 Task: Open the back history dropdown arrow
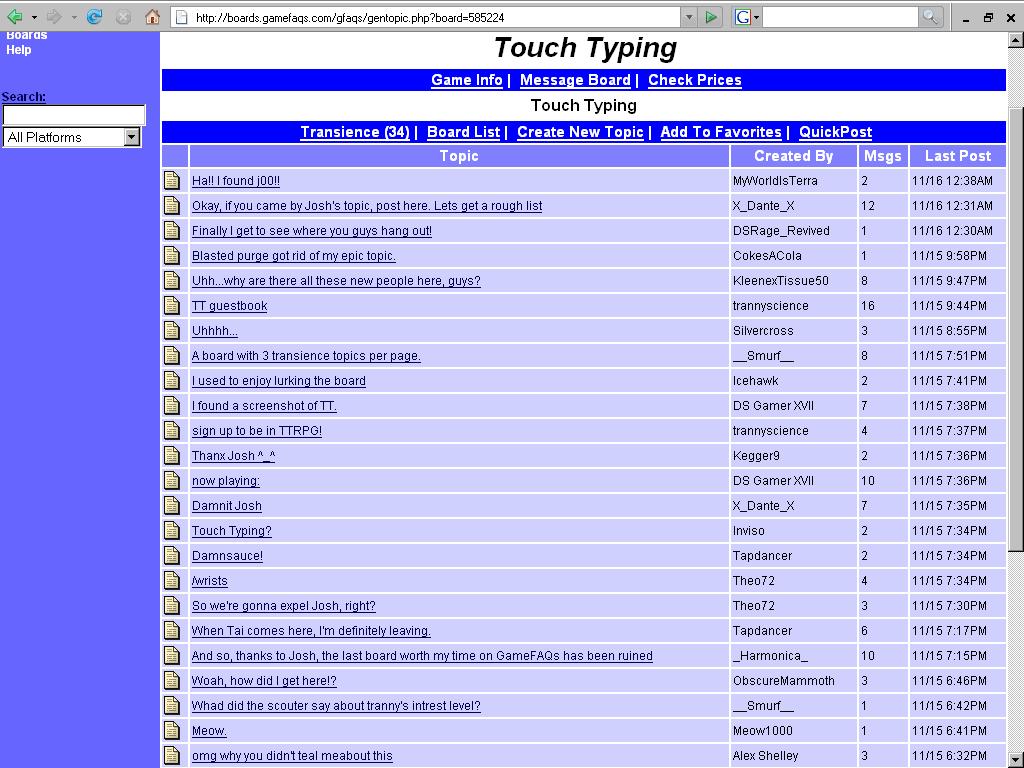34,17
